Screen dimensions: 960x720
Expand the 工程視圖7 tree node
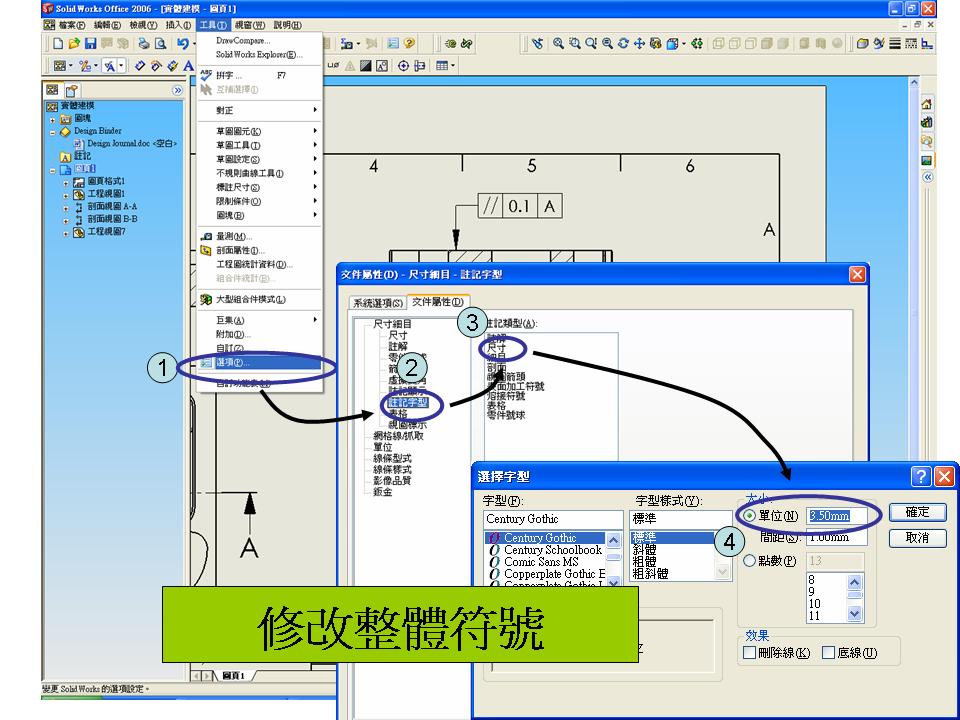click(66, 233)
